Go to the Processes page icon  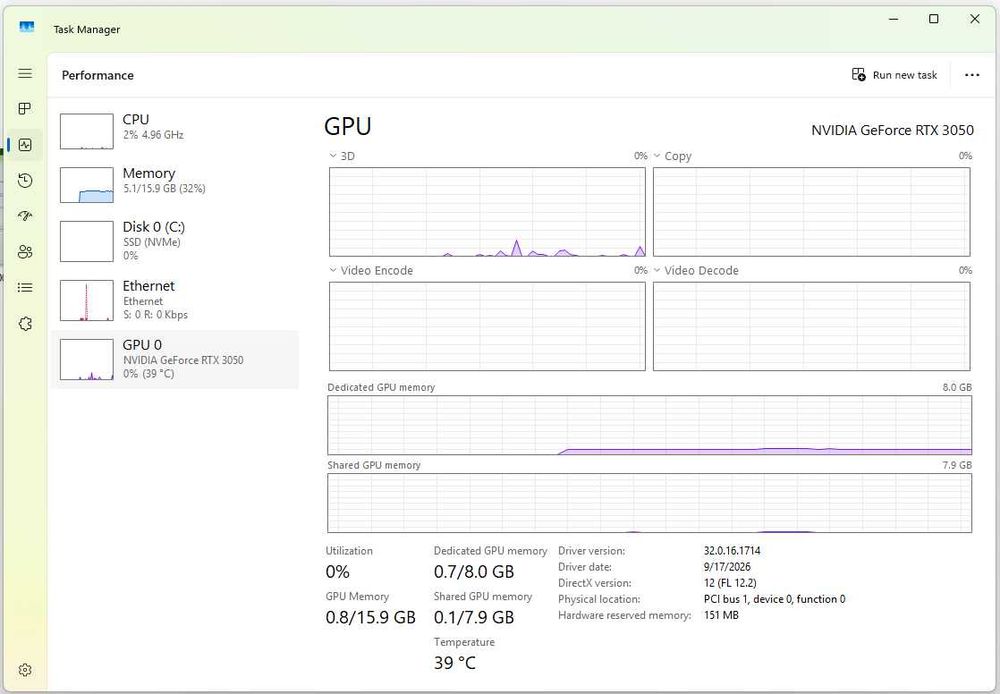(x=25, y=108)
